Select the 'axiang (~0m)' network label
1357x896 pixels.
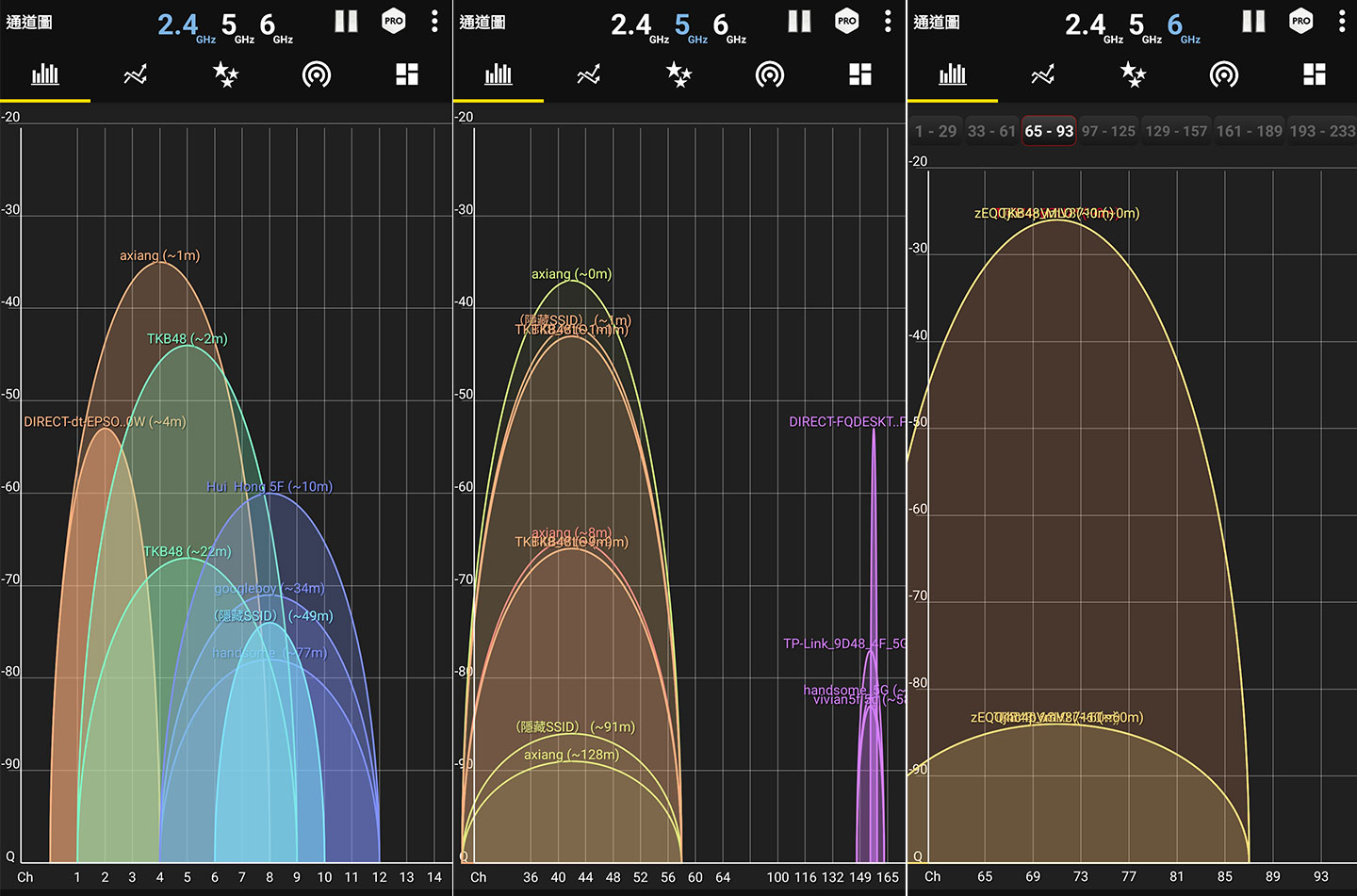571,274
